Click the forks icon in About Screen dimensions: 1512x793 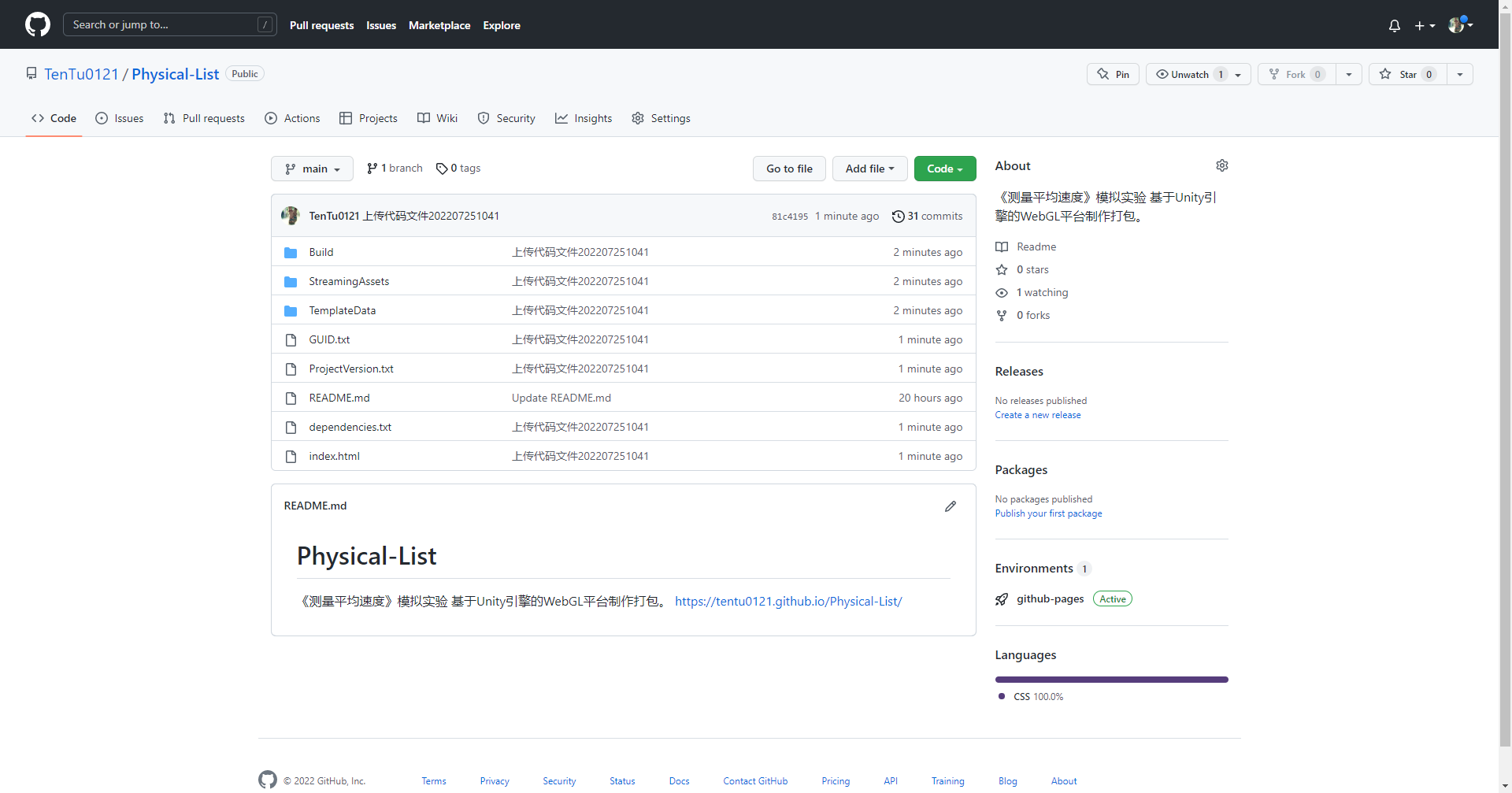(1002, 316)
